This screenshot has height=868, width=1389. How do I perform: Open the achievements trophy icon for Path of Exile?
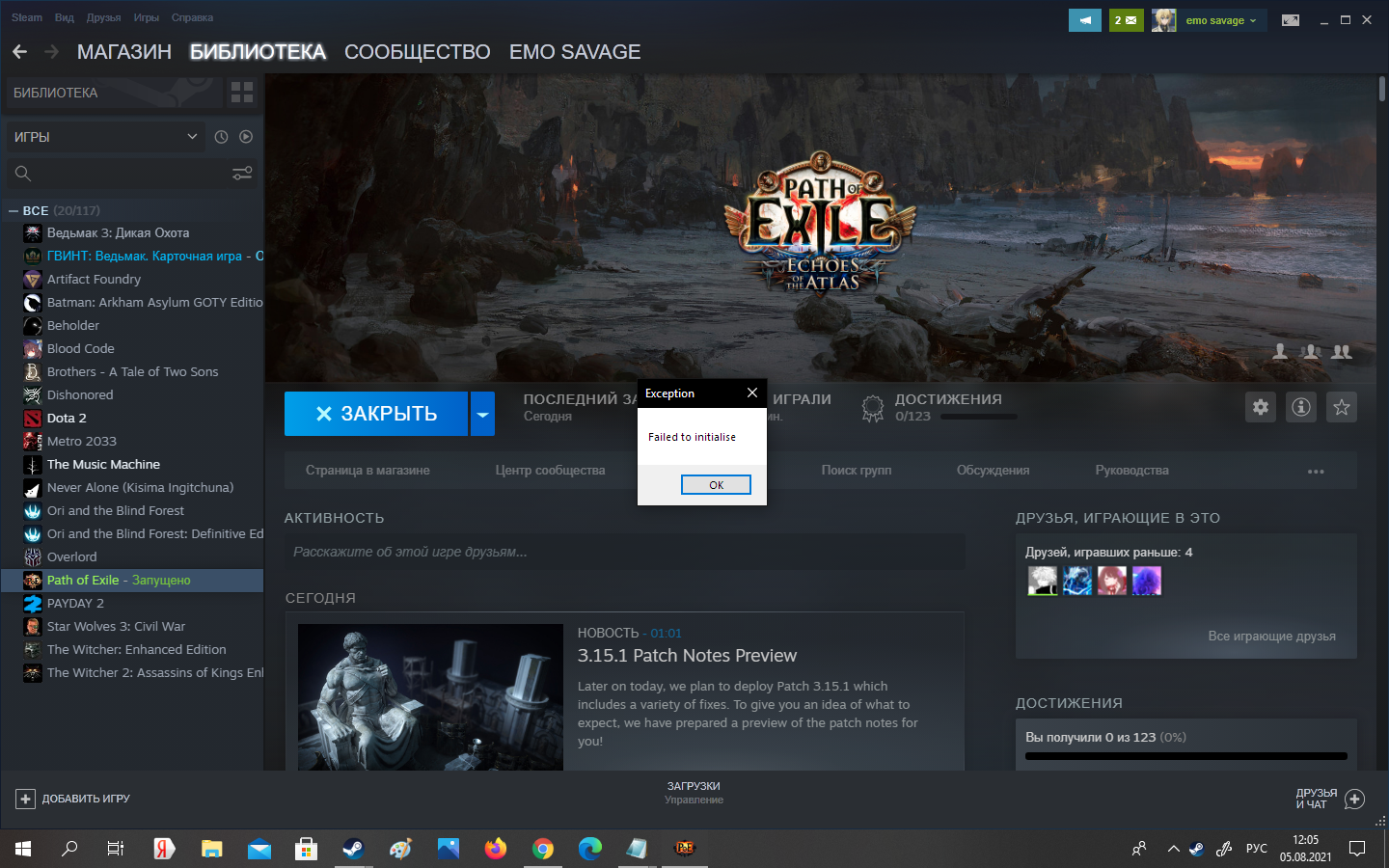click(x=872, y=407)
